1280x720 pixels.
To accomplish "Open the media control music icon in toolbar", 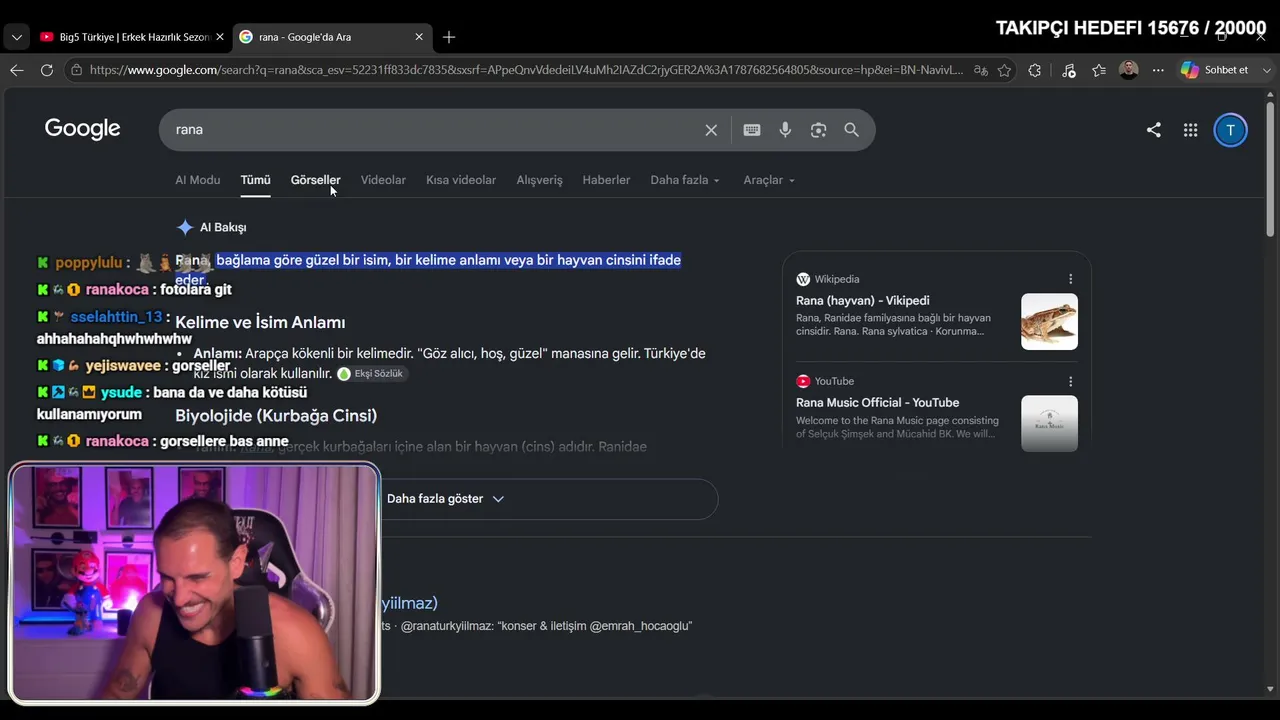I will click(x=1068, y=70).
